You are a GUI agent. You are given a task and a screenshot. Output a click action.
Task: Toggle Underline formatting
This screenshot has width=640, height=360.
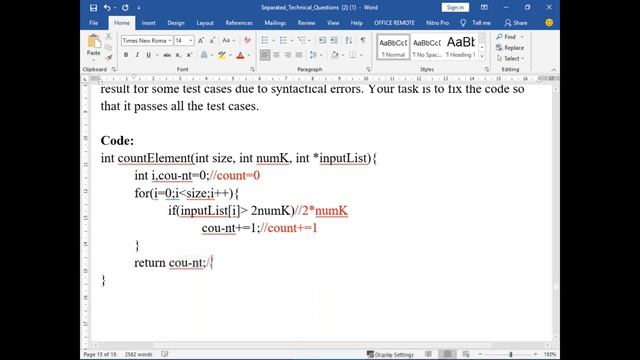coord(148,55)
